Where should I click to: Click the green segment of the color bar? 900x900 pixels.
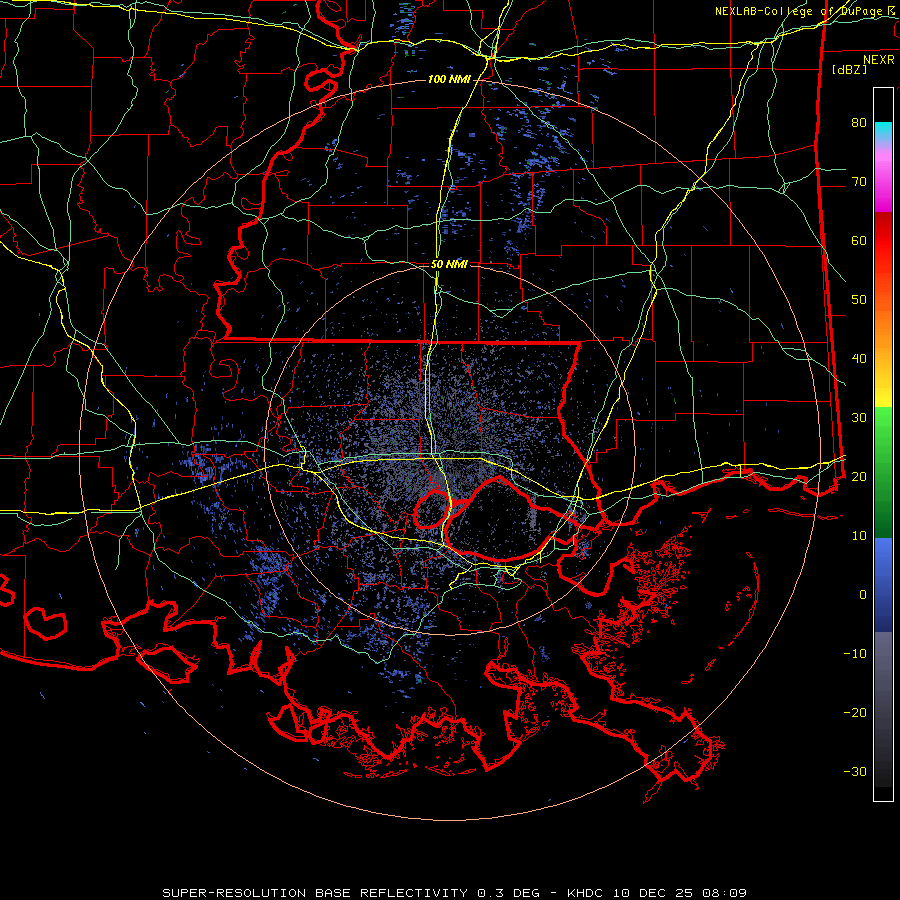883,472
